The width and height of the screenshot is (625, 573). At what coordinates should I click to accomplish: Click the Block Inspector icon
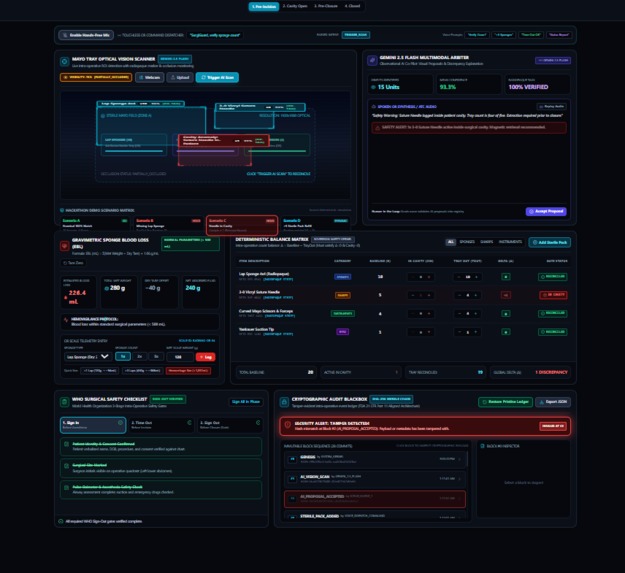point(482,446)
